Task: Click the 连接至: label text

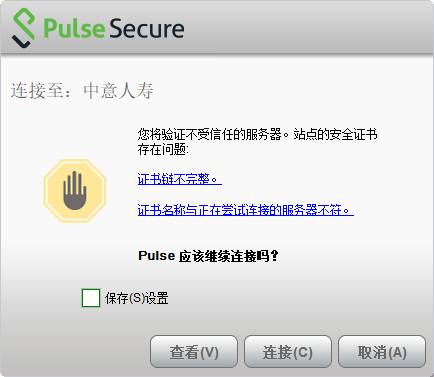Action: pyautogui.click(x=41, y=91)
